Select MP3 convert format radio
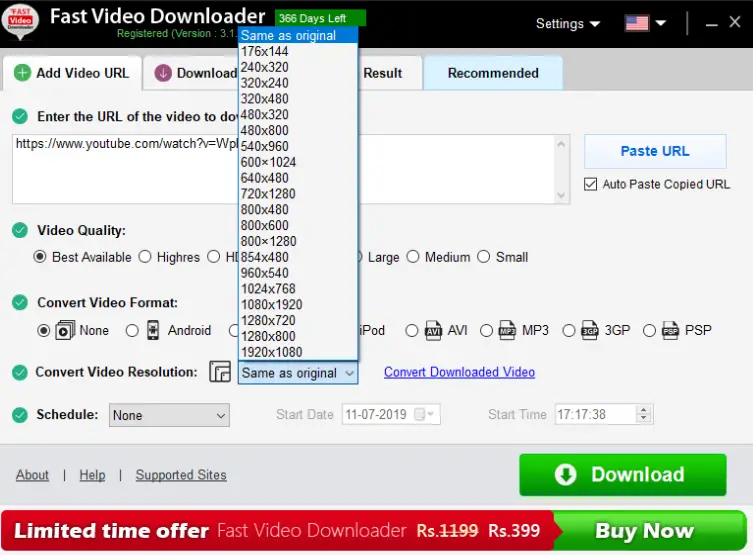 (x=486, y=330)
